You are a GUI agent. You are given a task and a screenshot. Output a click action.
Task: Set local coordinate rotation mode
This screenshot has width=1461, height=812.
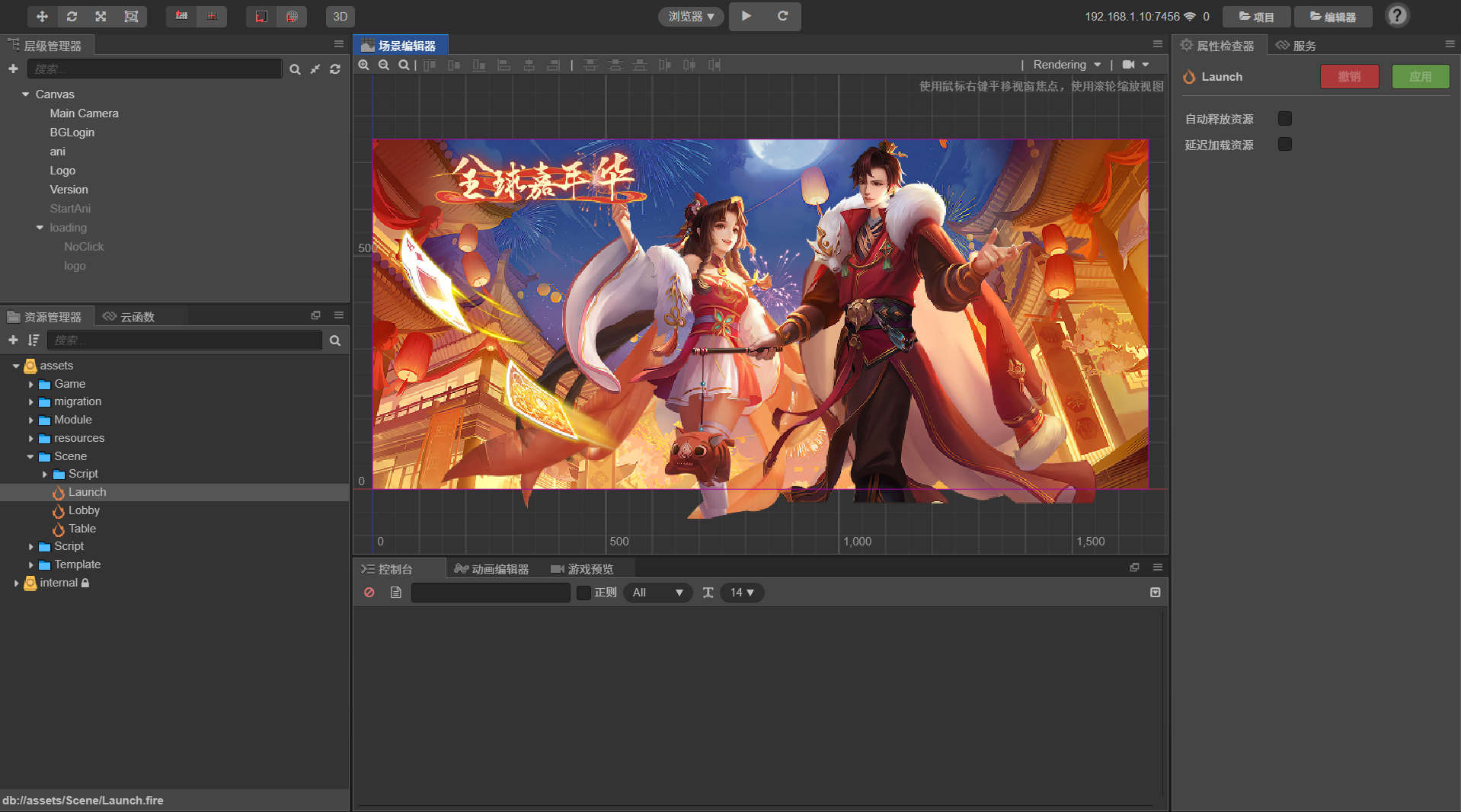261,16
